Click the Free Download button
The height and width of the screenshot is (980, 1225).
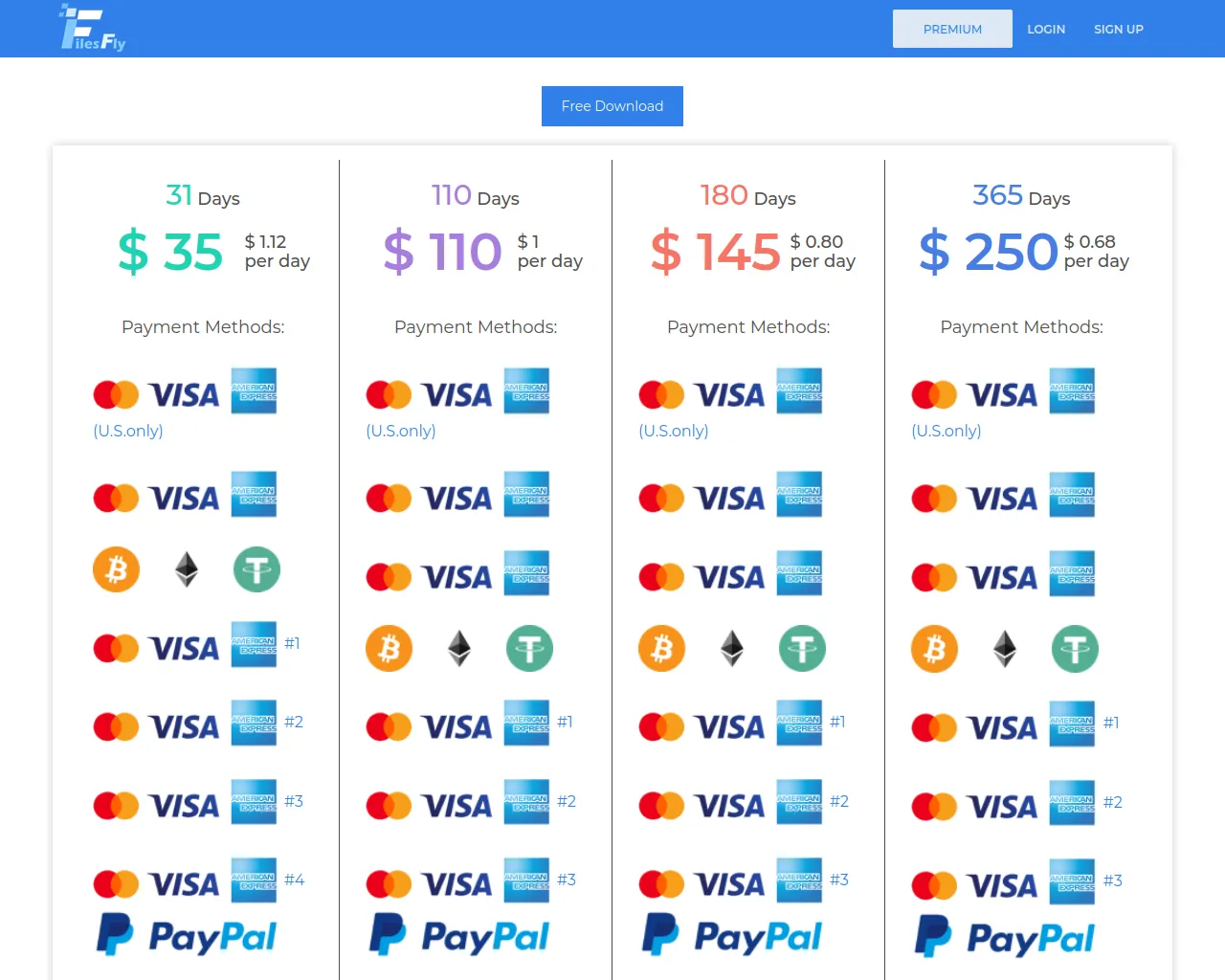pyautogui.click(x=612, y=106)
